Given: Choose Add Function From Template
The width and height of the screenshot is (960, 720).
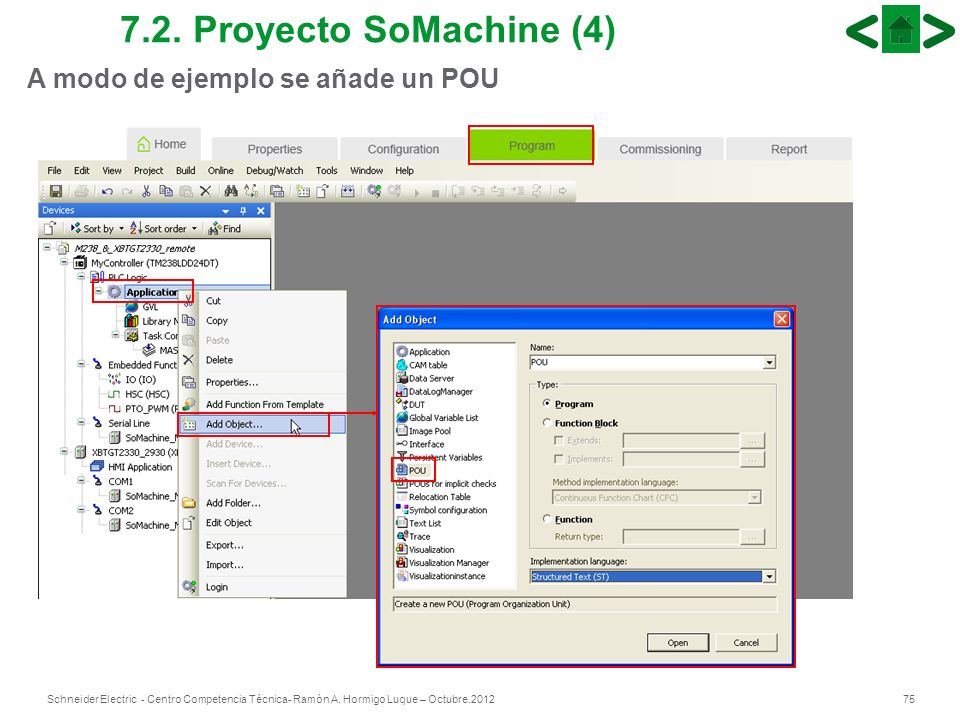Looking at the screenshot, I should 263,405.
